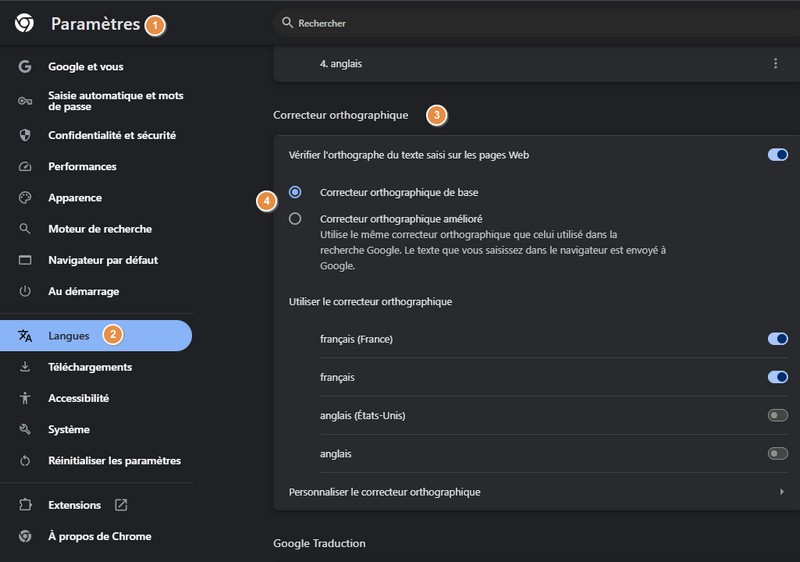
Task: Click the shield icon for Confidentialité
Action: (x=26, y=135)
